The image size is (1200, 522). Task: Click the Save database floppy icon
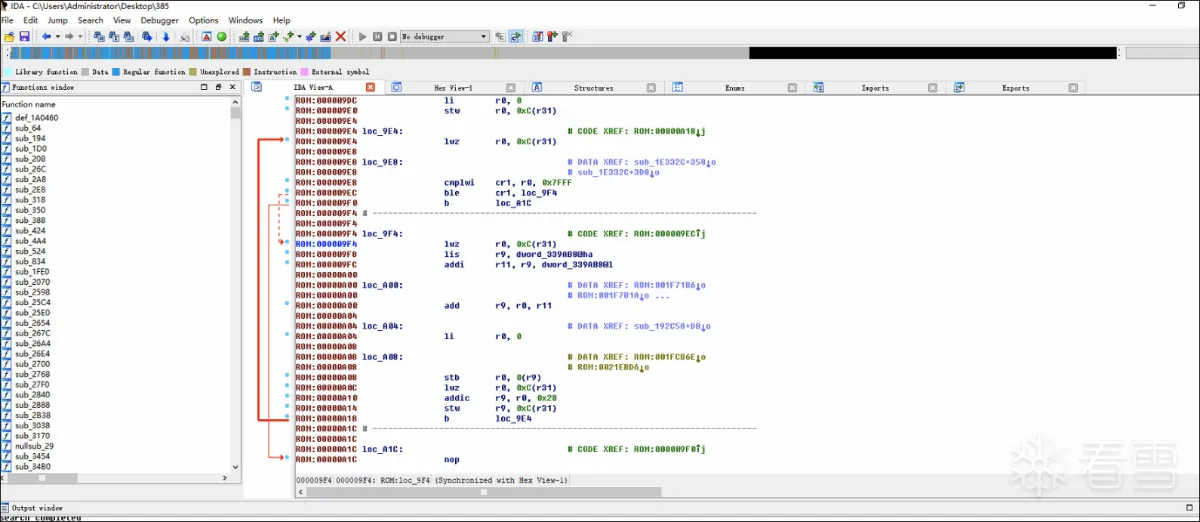(x=24, y=37)
